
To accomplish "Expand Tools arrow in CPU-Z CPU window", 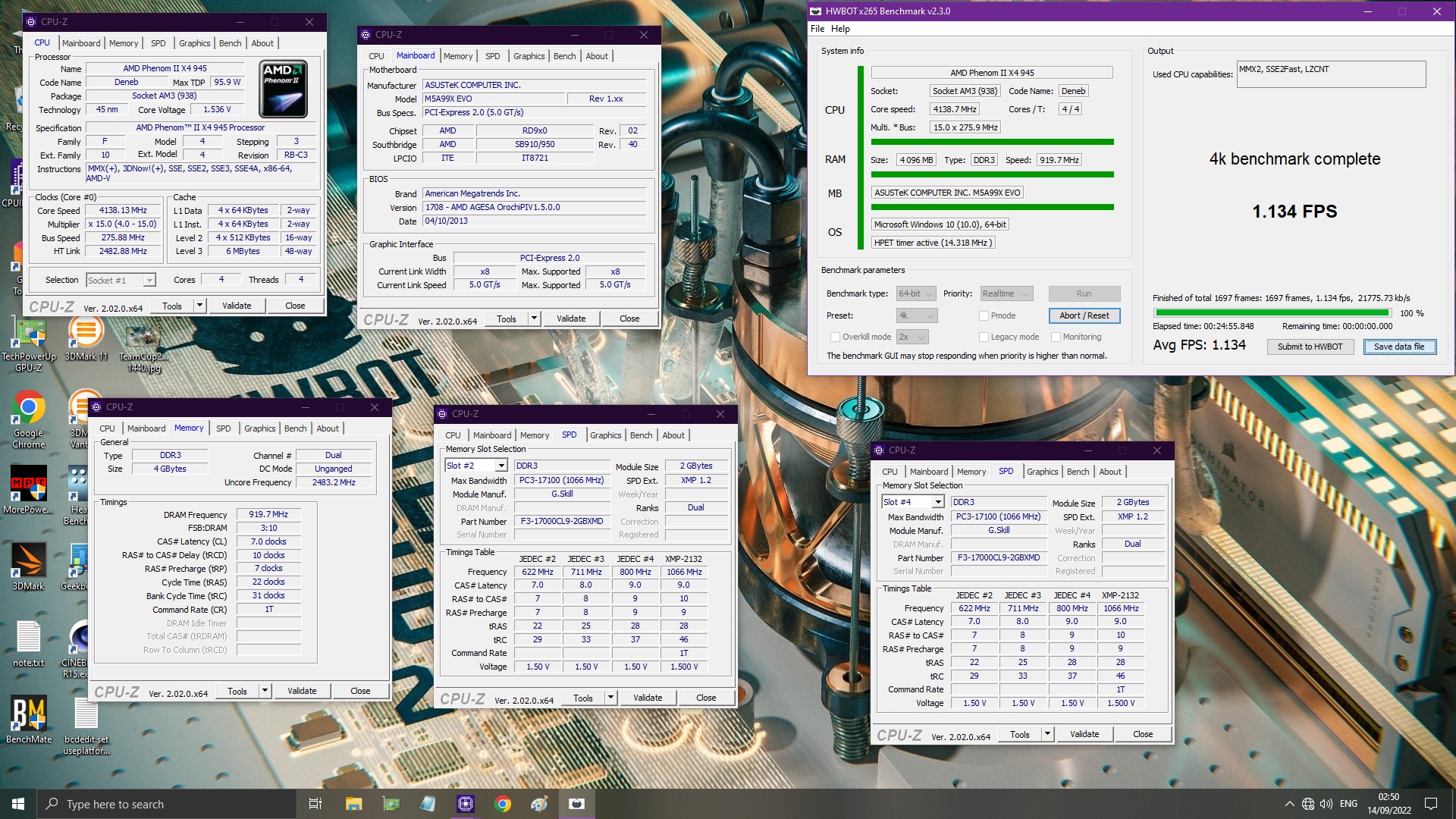I will click(199, 306).
